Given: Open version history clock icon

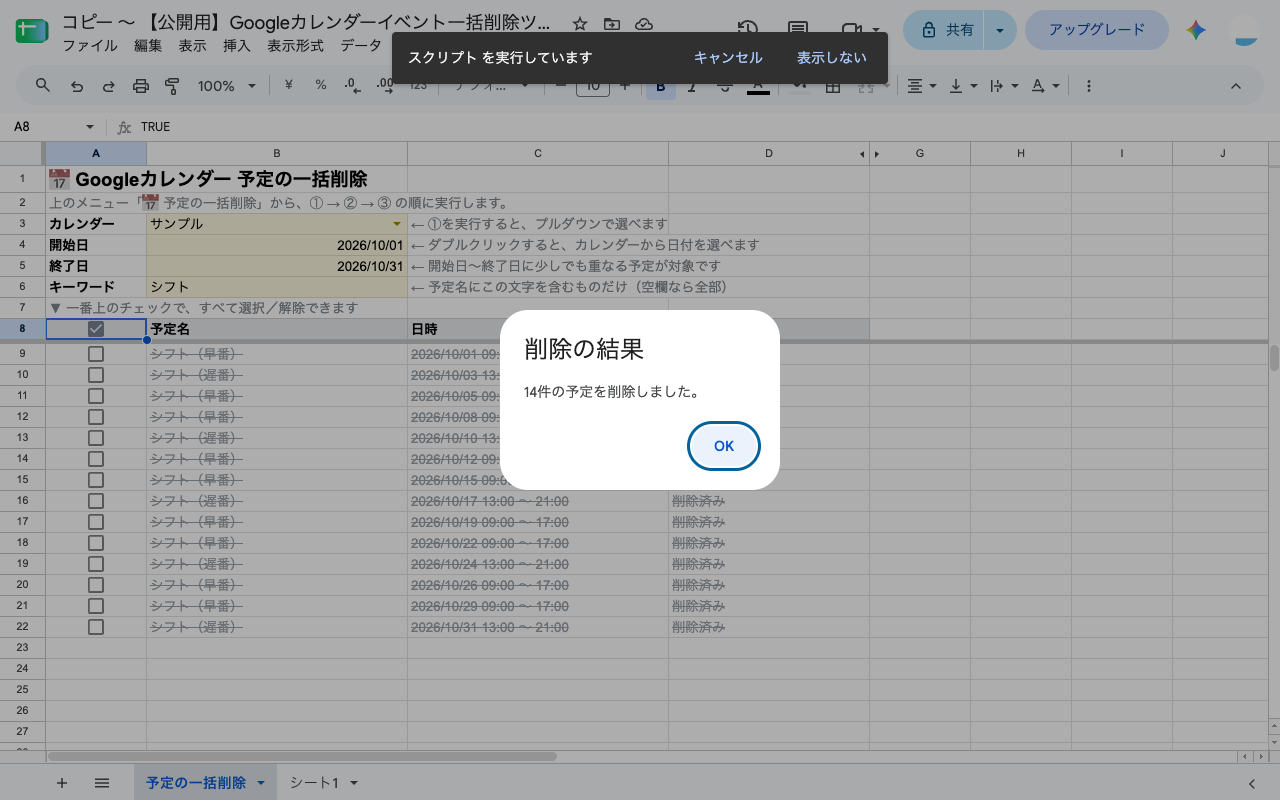Looking at the screenshot, I should pos(747,31).
